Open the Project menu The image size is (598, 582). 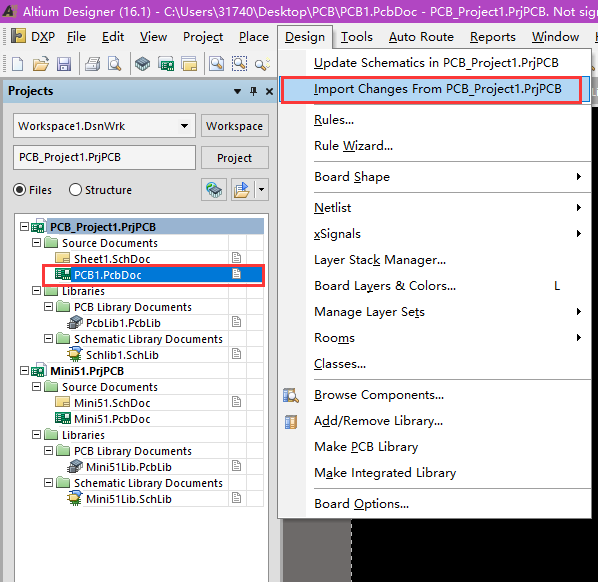pyautogui.click(x=203, y=37)
